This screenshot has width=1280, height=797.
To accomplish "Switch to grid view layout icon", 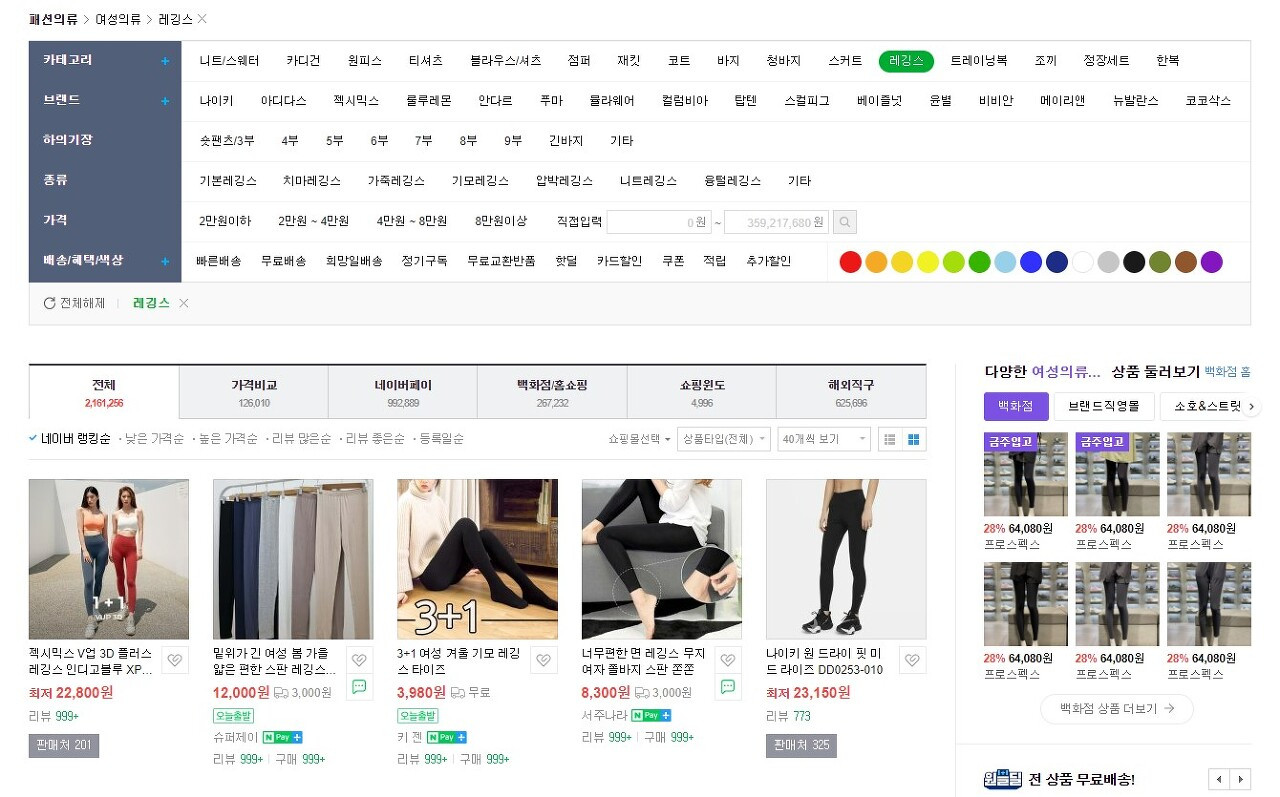I will (913, 439).
